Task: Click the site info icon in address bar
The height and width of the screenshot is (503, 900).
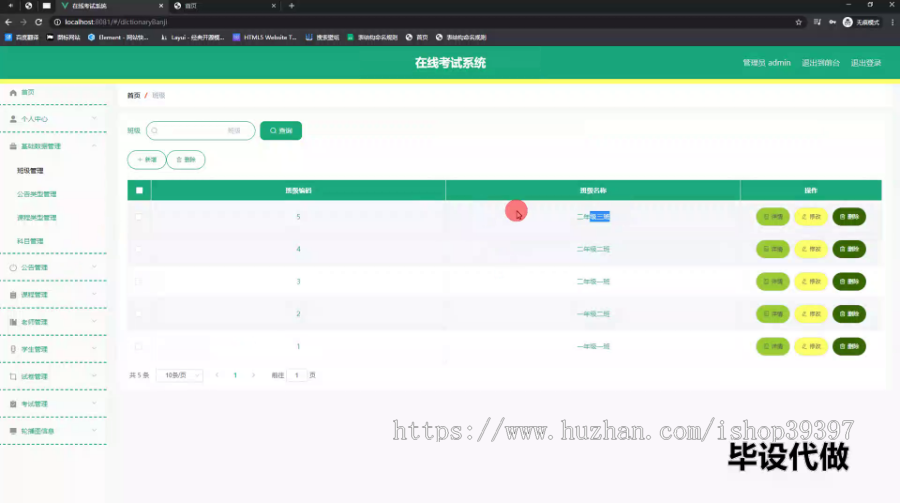Action: point(57,22)
